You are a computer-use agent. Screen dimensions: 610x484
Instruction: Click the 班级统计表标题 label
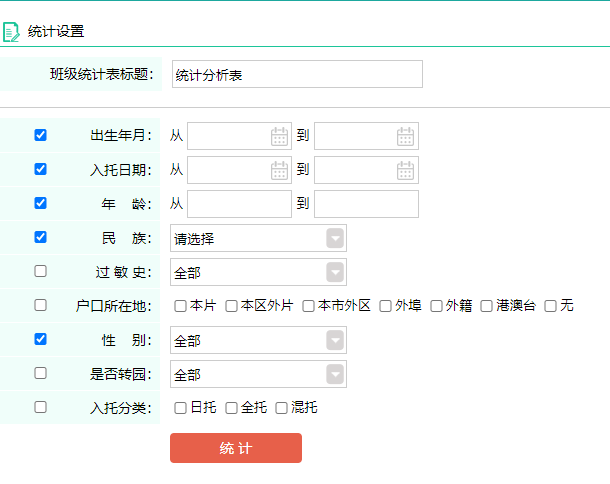[x=102, y=74]
